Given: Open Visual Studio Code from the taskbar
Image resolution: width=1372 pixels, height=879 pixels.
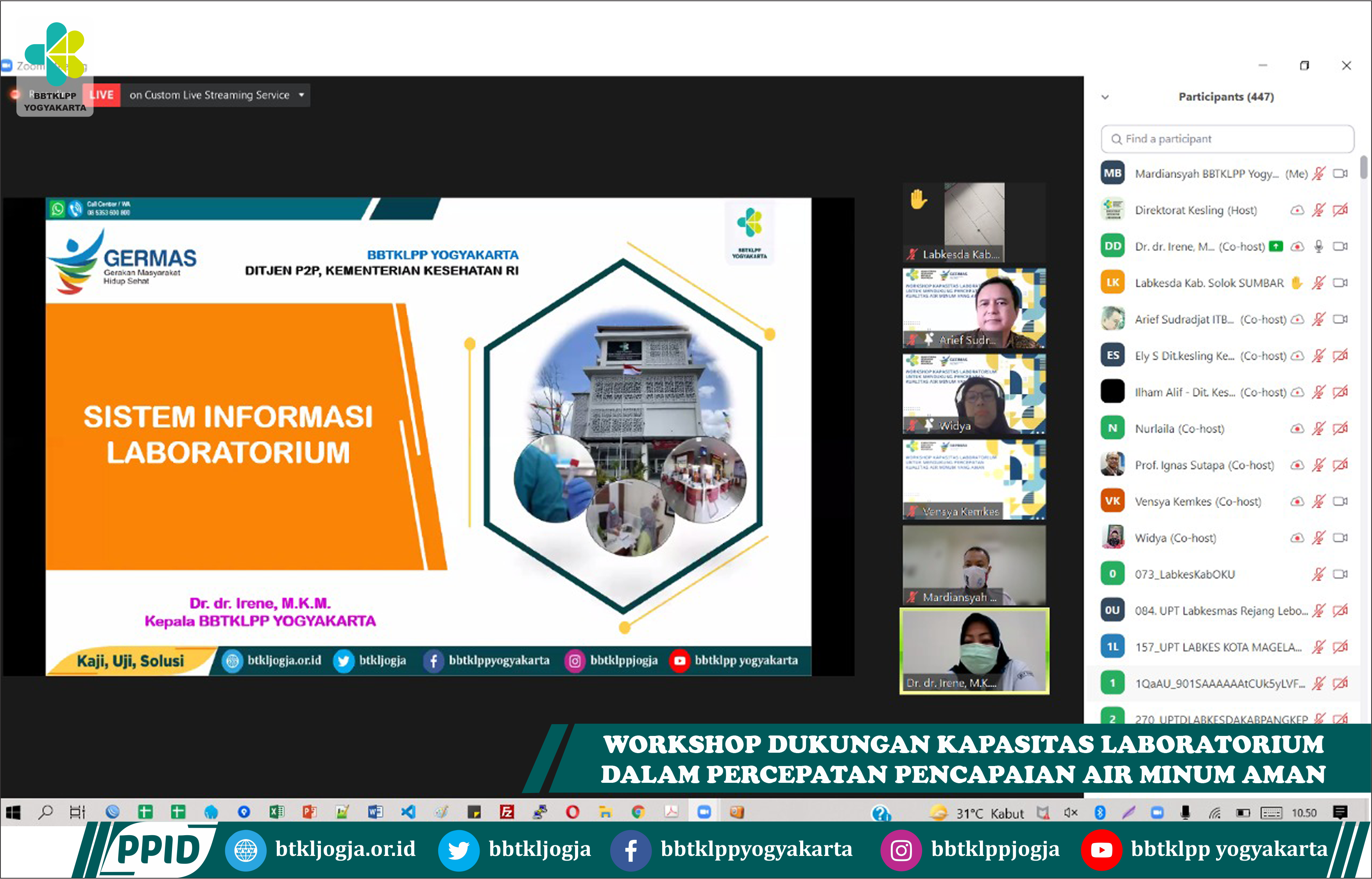Looking at the screenshot, I should click(x=408, y=812).
